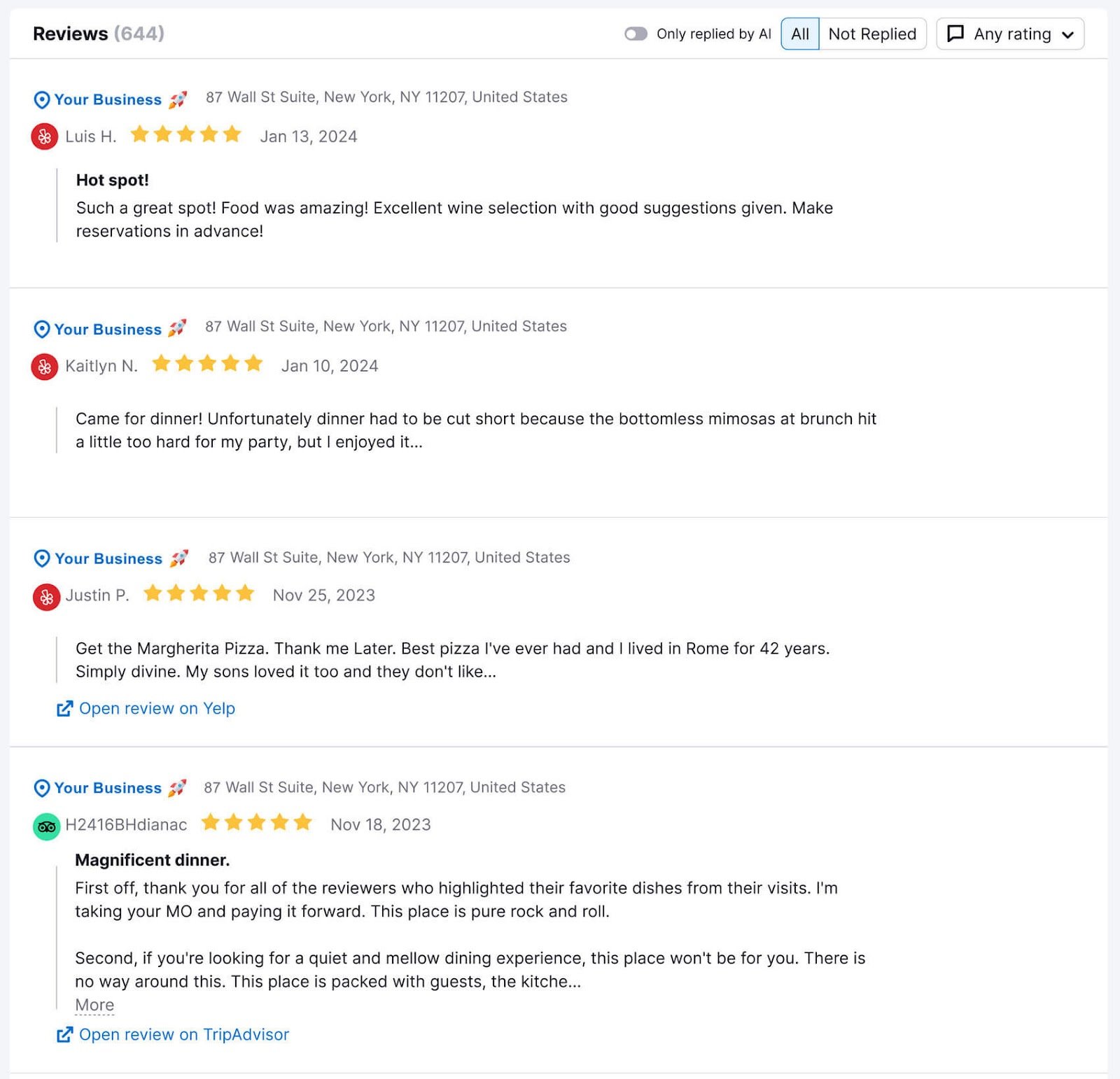Switch to the Not Replied tab
1120x1079 pixels.
[x=872, y=33]
